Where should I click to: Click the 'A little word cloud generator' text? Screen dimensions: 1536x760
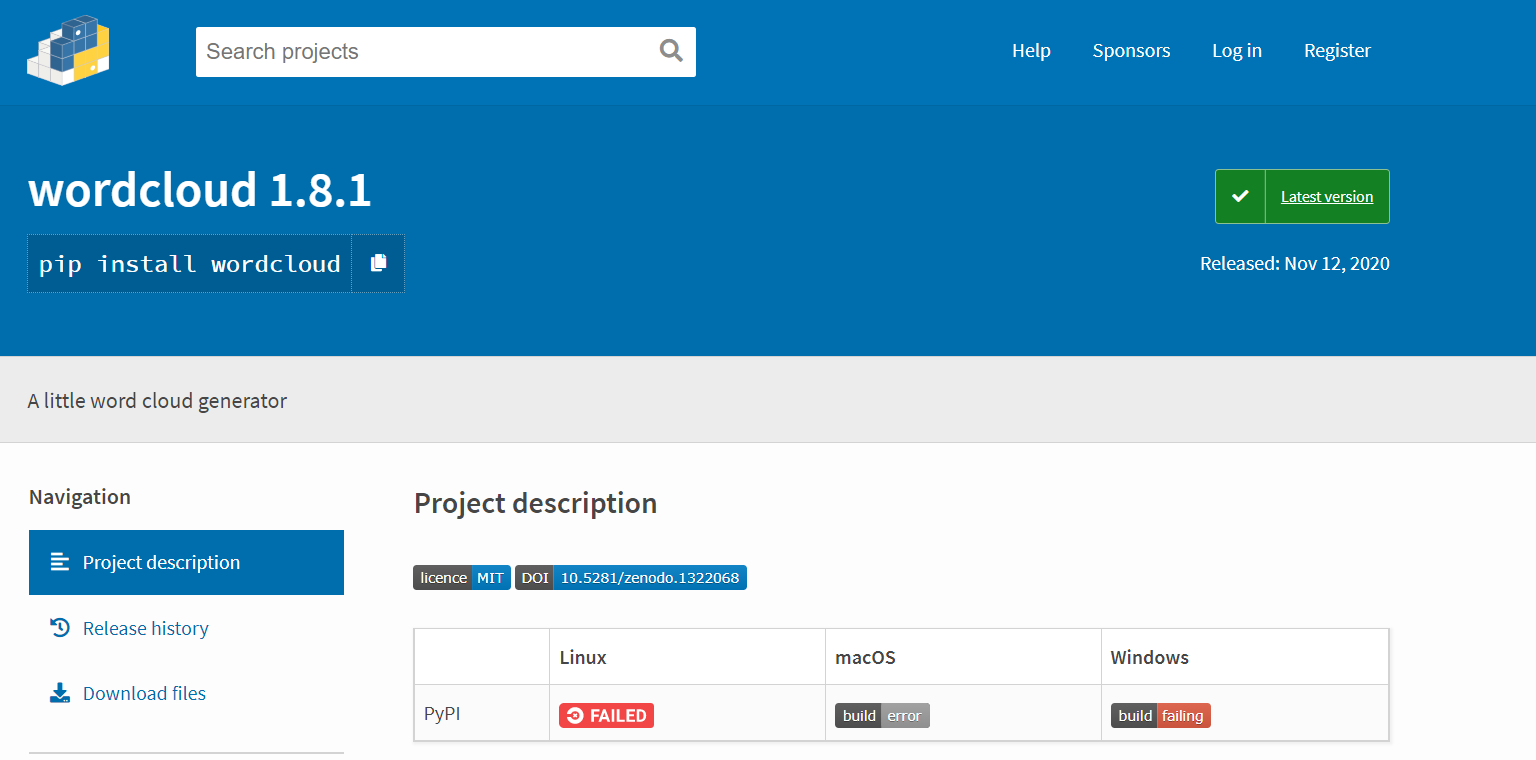tap(157, 401)
